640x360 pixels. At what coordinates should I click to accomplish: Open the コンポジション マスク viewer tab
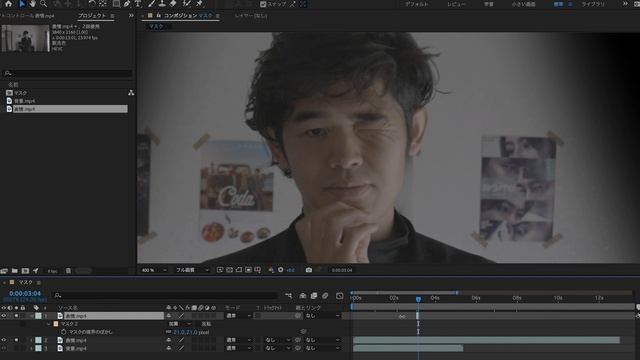[188, 16]
